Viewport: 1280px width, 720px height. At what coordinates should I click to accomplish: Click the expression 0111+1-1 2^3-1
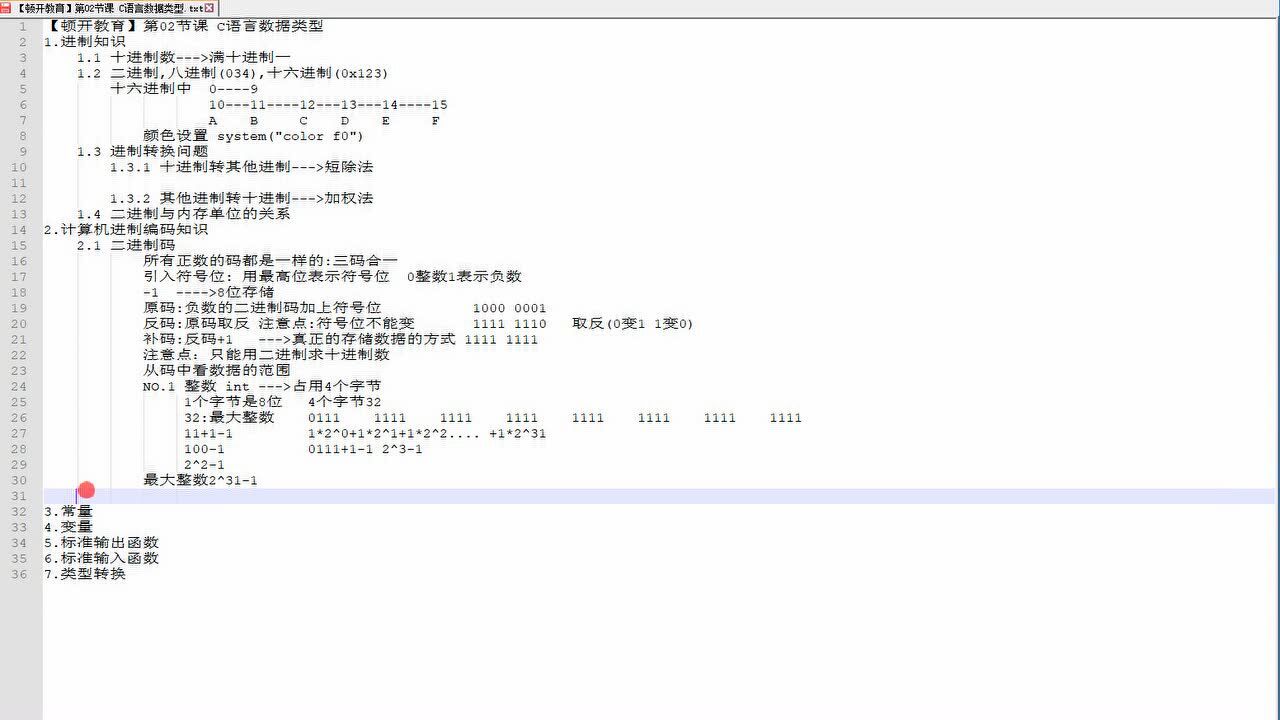pyautogui.click(x=365, y=449)
